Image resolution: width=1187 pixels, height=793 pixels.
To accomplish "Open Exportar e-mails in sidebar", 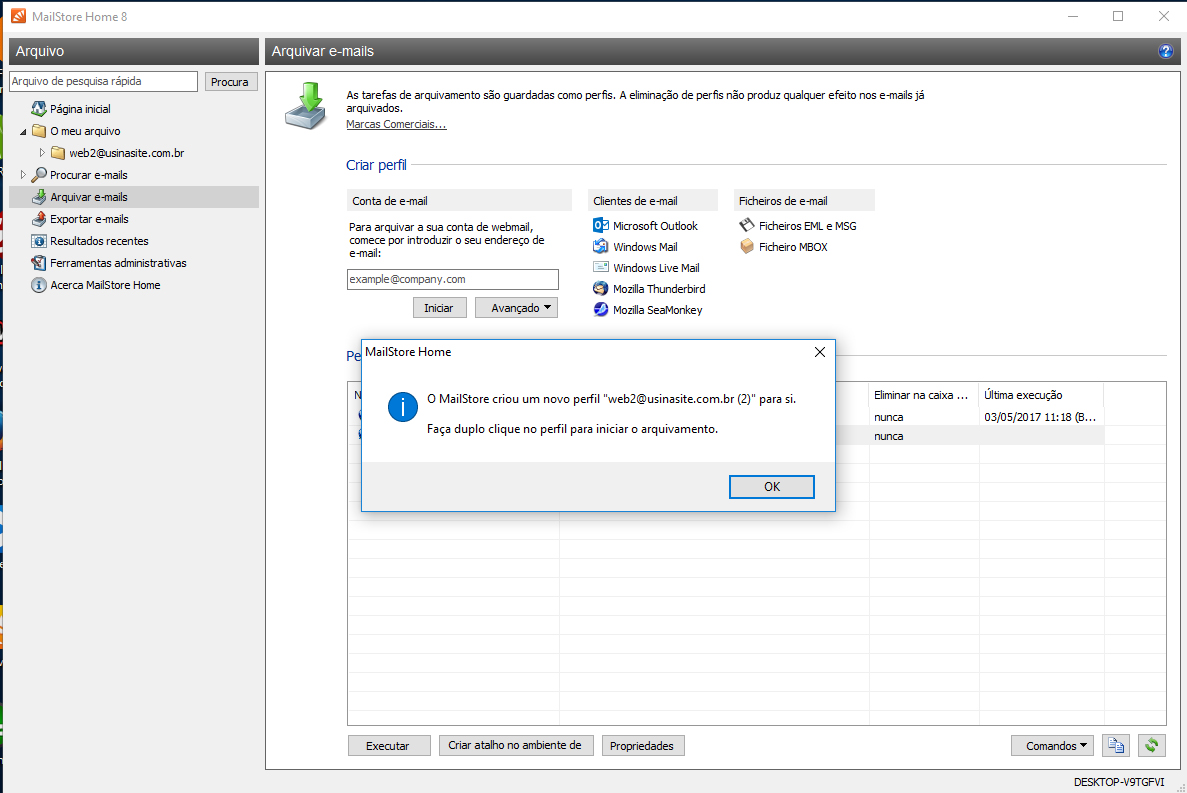I will pos(89,219).
